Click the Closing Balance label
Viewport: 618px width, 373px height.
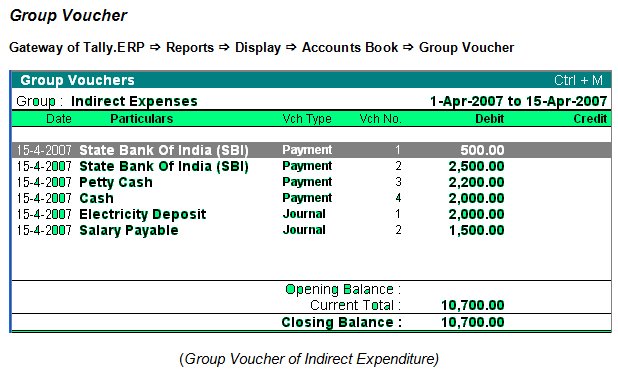click(x=342, y=322)
